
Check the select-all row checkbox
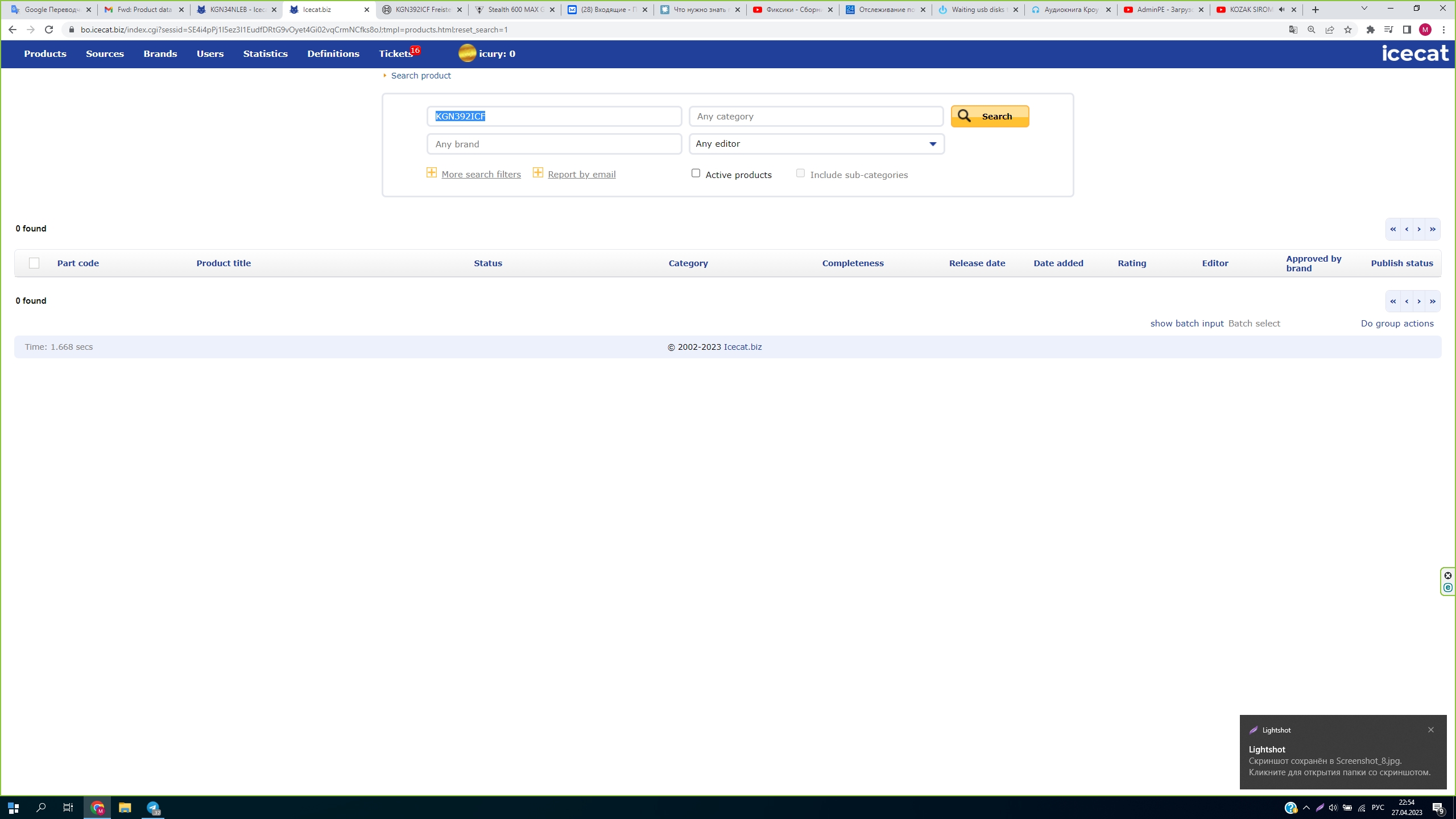[x=34, y=263]
